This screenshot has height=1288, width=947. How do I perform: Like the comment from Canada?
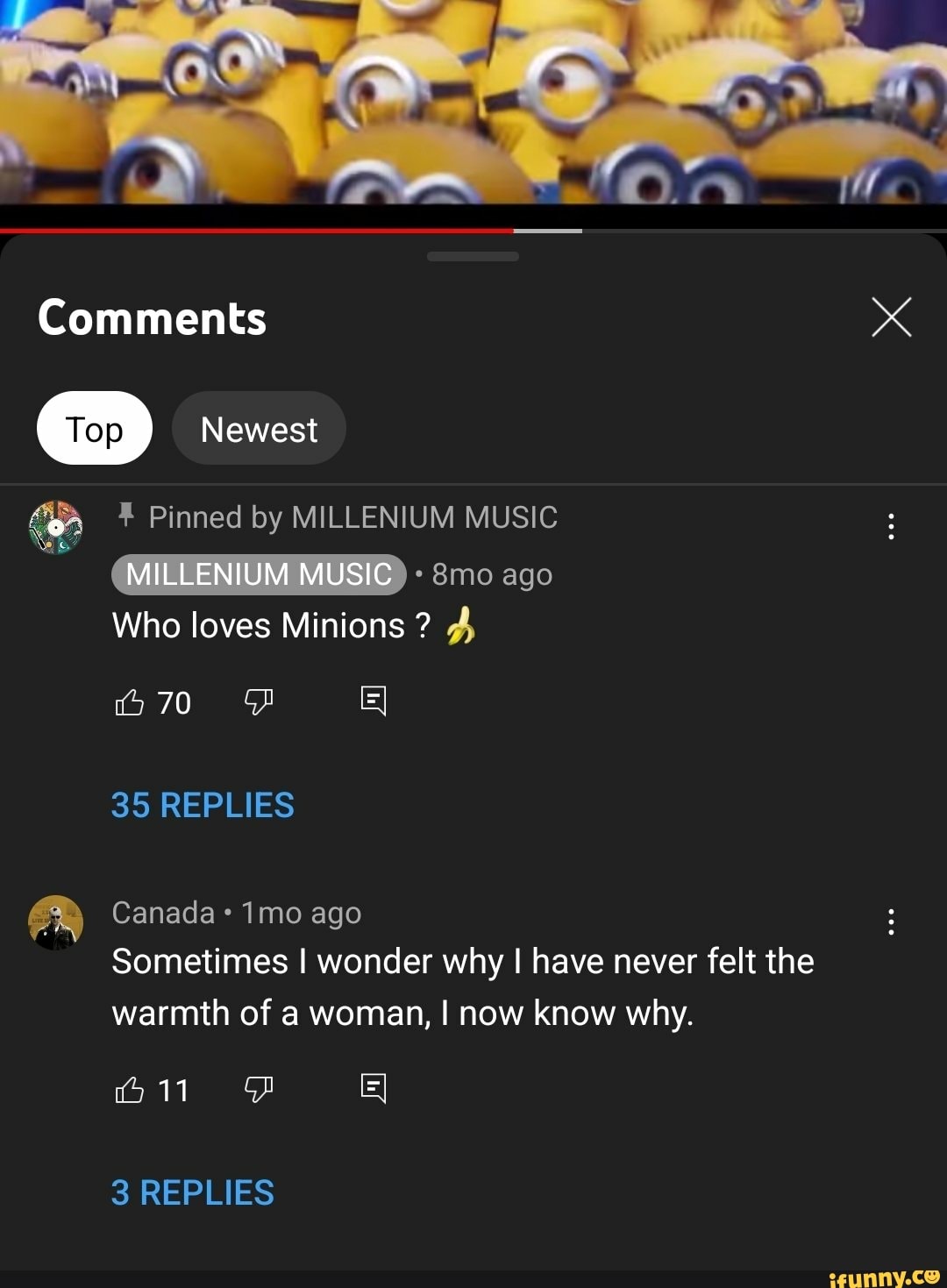coord(130,1090)
